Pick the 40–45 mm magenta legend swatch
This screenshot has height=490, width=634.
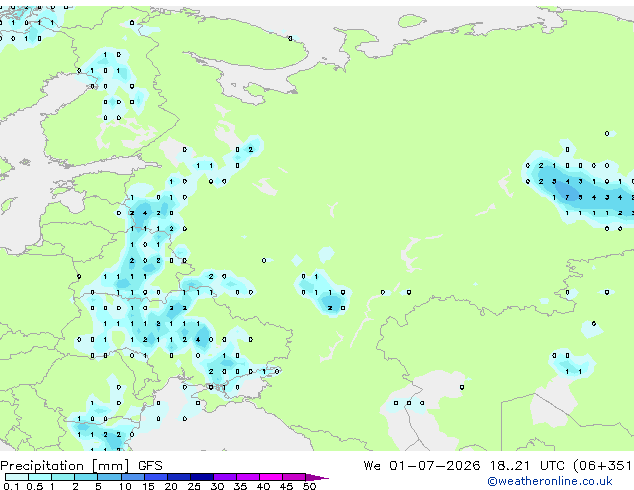271,477
